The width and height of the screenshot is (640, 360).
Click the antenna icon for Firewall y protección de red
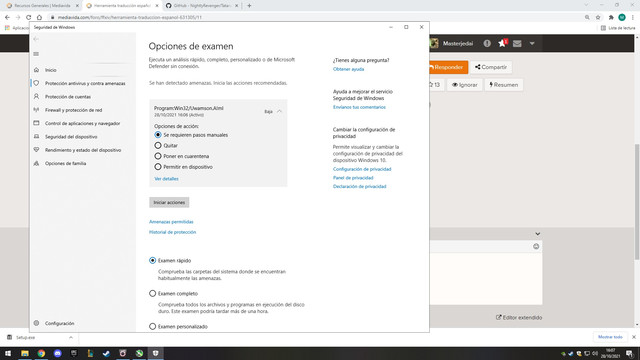pos(36,110)
